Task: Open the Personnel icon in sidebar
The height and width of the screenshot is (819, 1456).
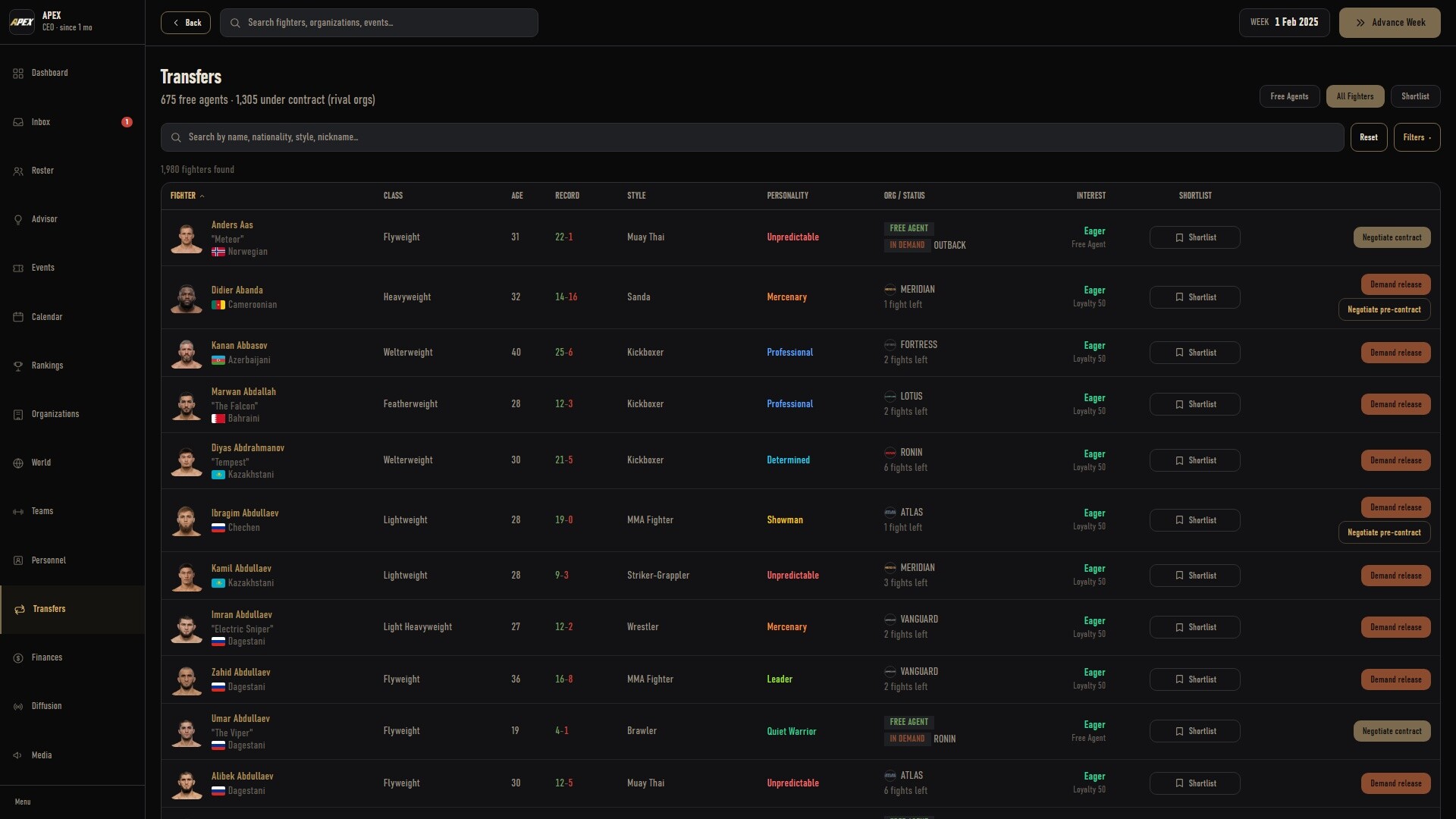Action: coord(18,560)
